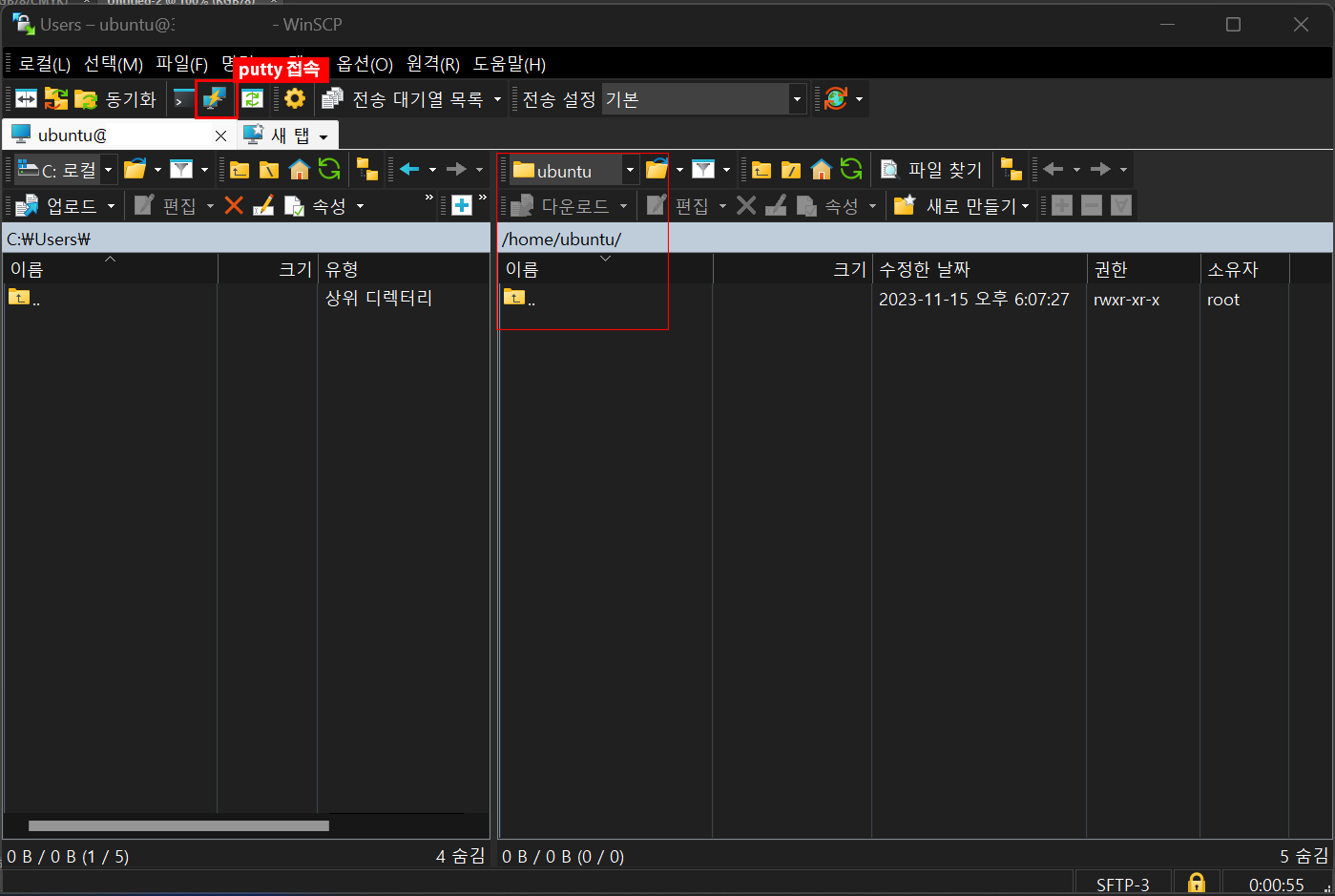This screenshot has width=1335, height=896.
Task: Click remote panel open directory icon
Action: [x=657, y=170]
